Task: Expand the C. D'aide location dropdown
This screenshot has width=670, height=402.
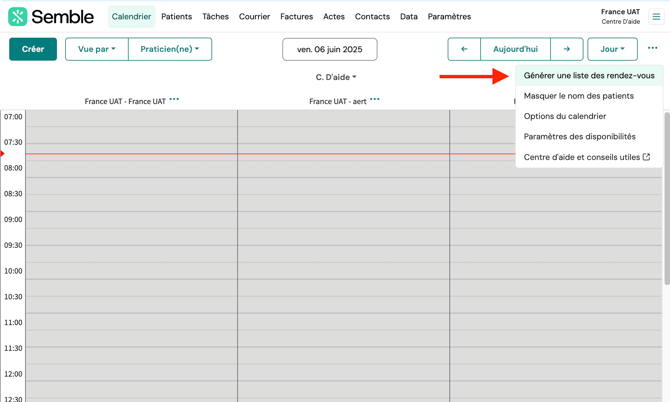Action: pyautogui.click(x=336, y=77)
